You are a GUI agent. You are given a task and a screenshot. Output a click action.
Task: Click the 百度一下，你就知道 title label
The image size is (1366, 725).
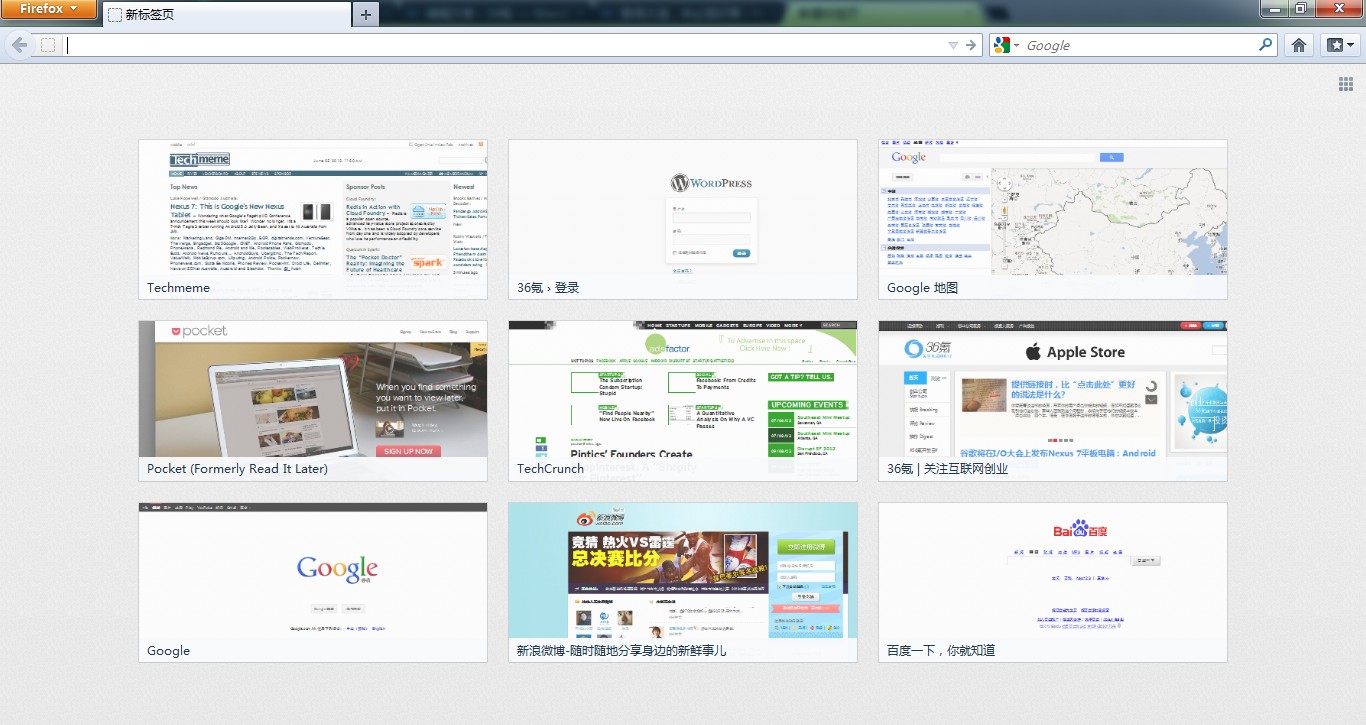click(941, 651)
